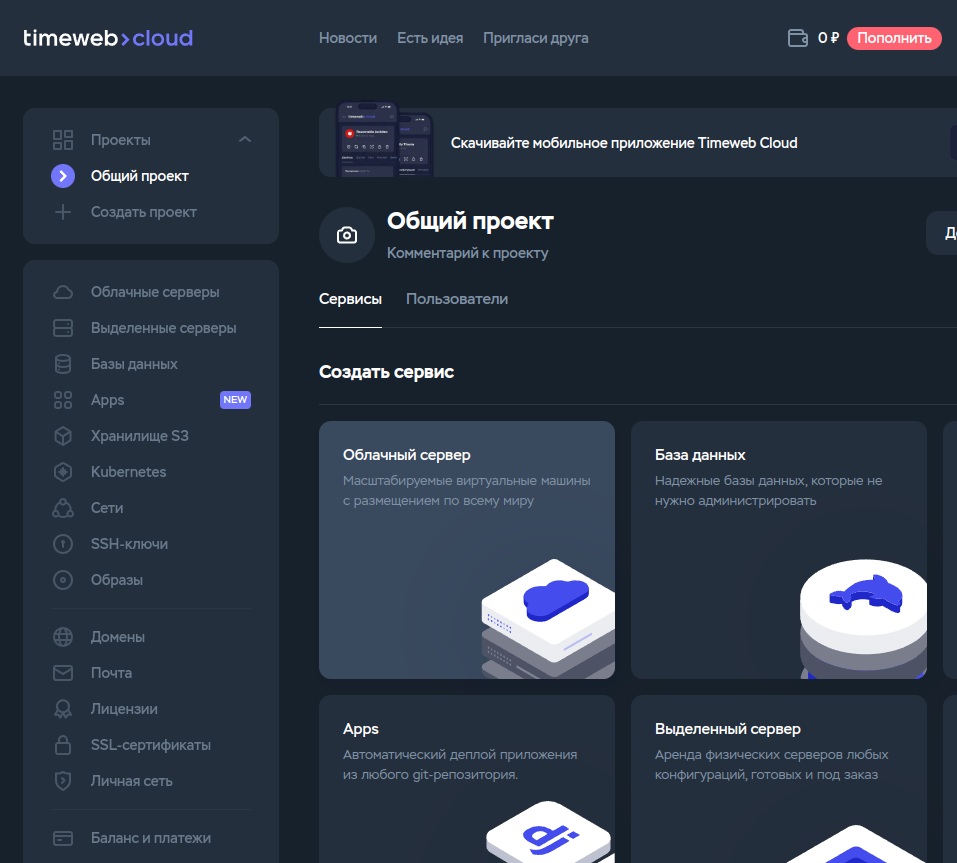
Task: Click the Проекты grid icon
Action: pos(63,140)
